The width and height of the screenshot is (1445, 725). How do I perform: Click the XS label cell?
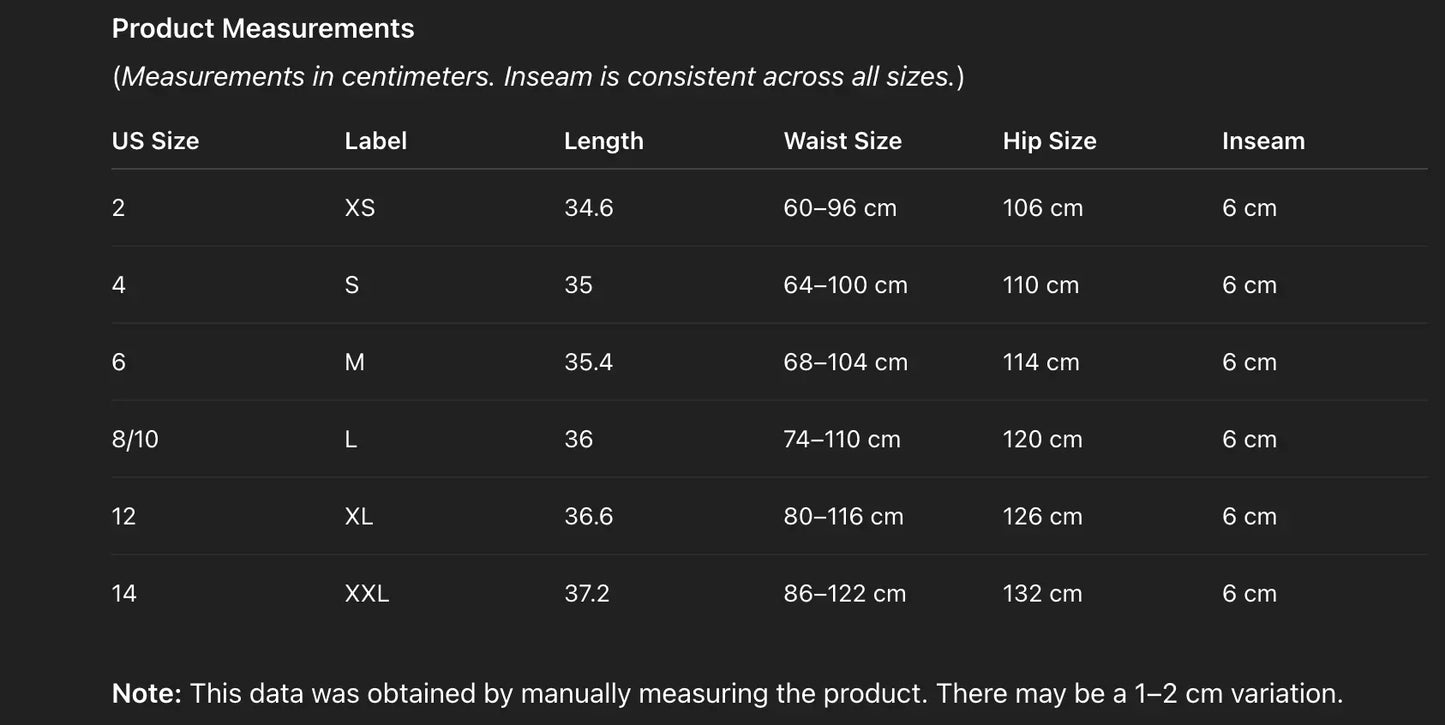coord(360,208)
